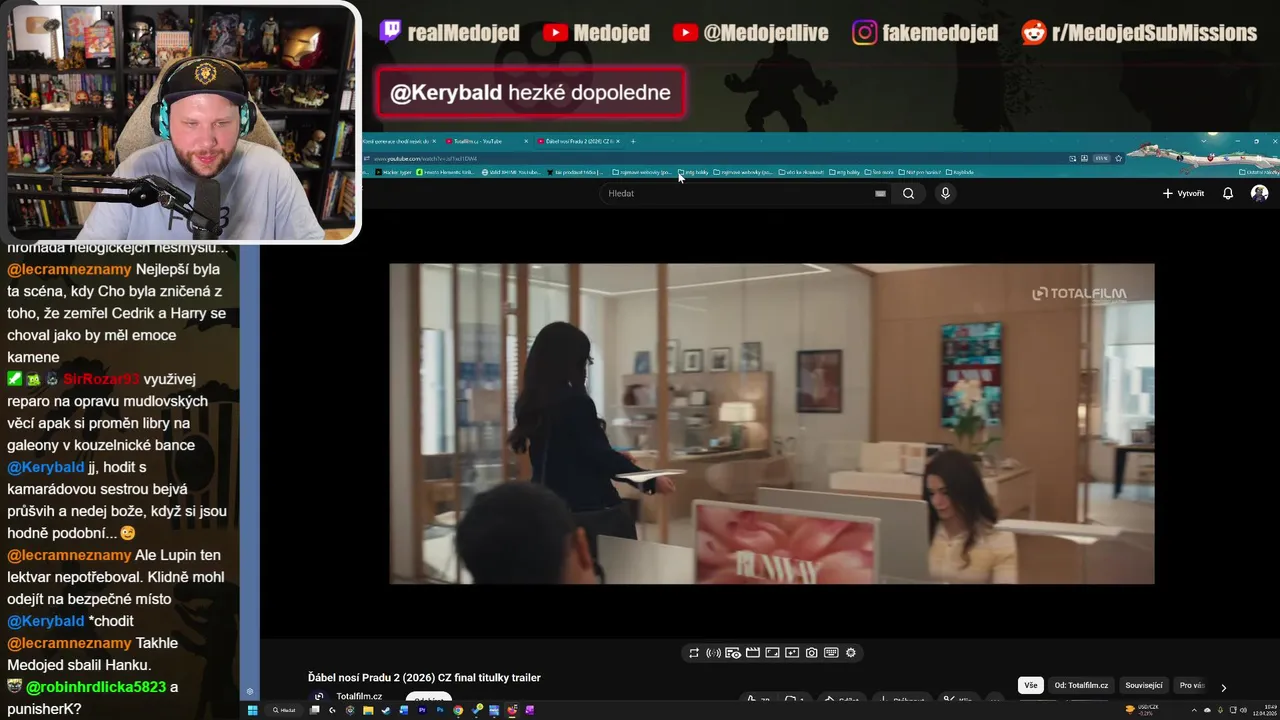Select the Související filter chip
This screenshot has width=1280, height=720.
click(x=1144, y=685)
